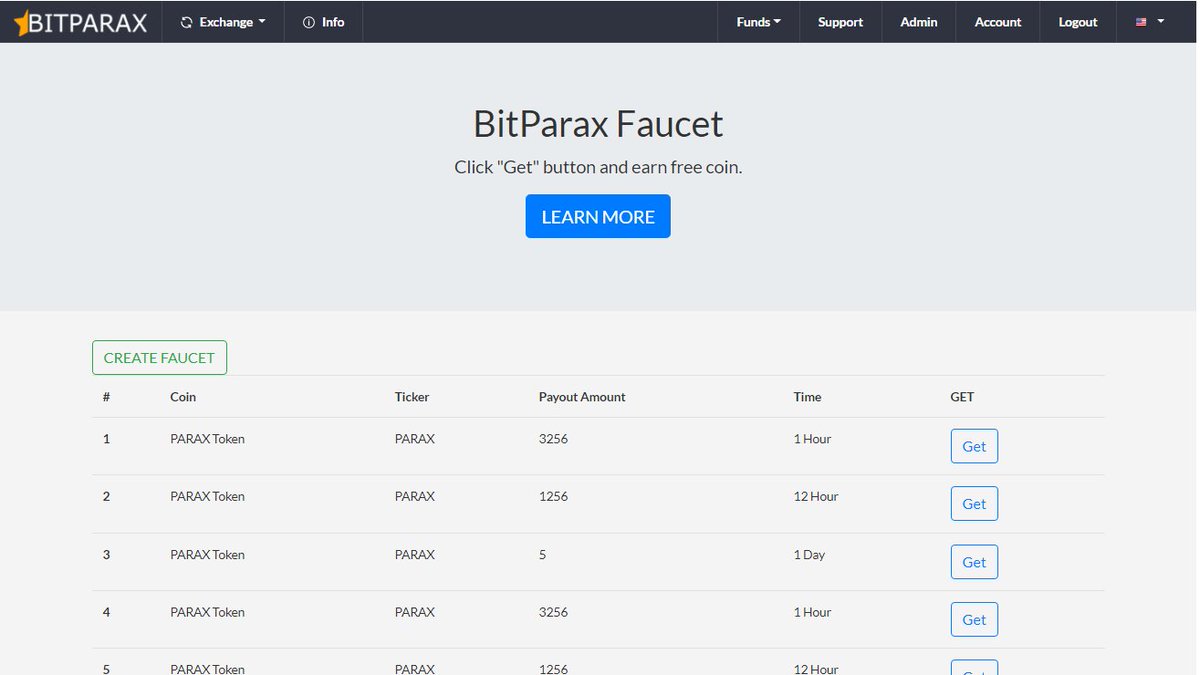Screen dimensions: 1200x675
Task: Click PARAX Token in row 3
Action: [207, 555]
